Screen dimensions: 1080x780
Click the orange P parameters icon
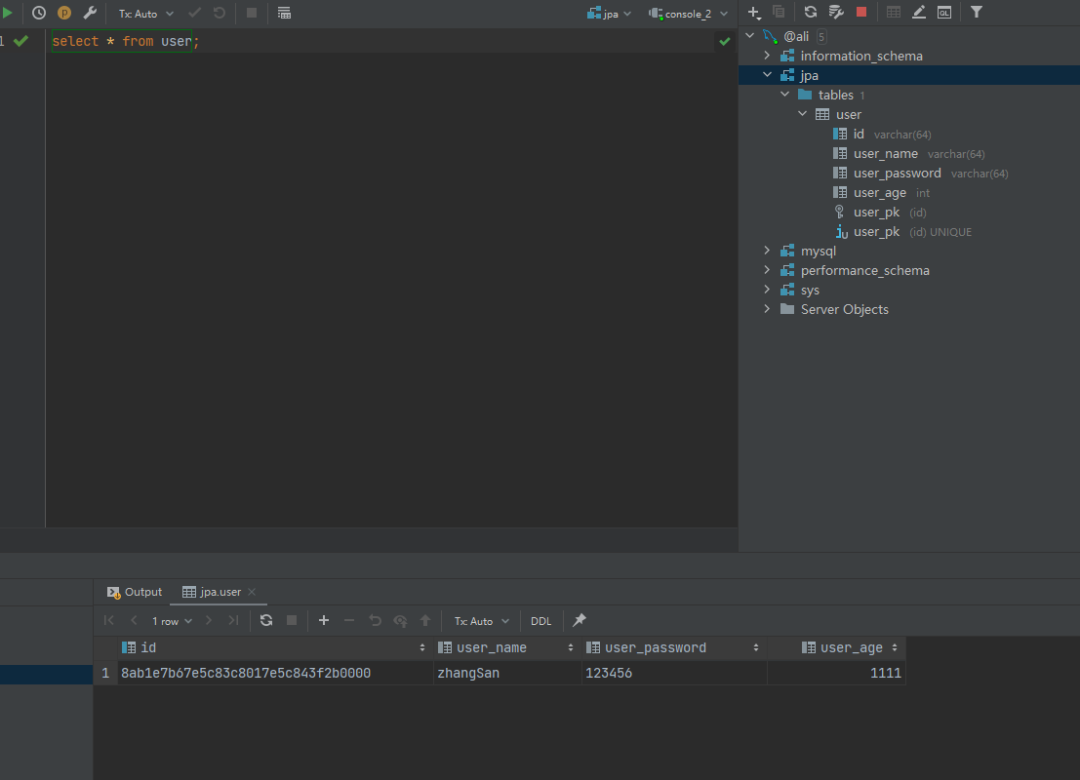(x=64, y=12)
